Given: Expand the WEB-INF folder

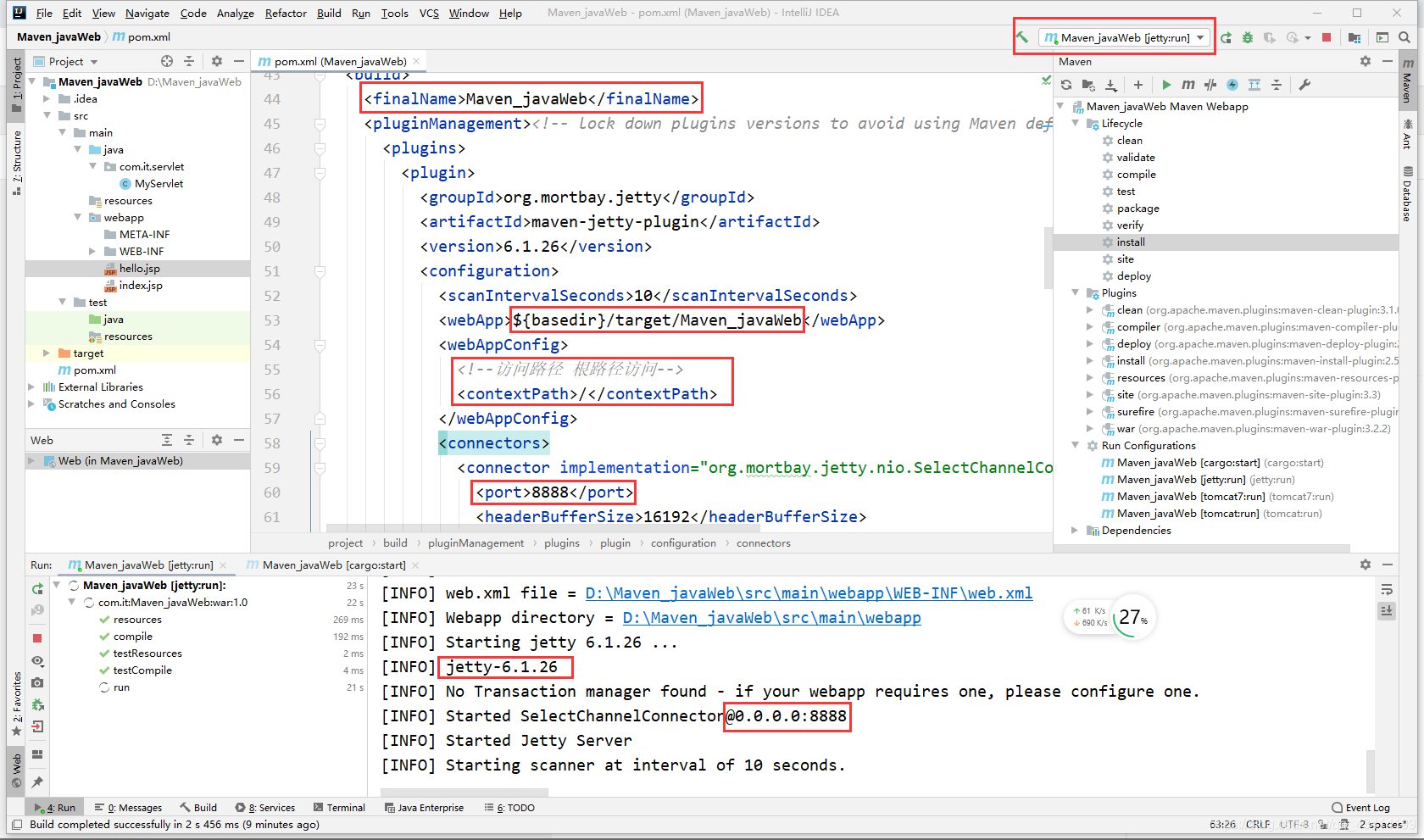Looking at the screenshot, I should 92,251.
